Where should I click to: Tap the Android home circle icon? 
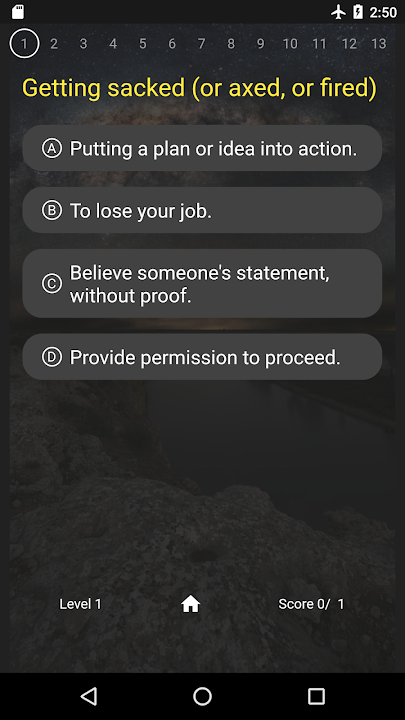click(202, 696)
